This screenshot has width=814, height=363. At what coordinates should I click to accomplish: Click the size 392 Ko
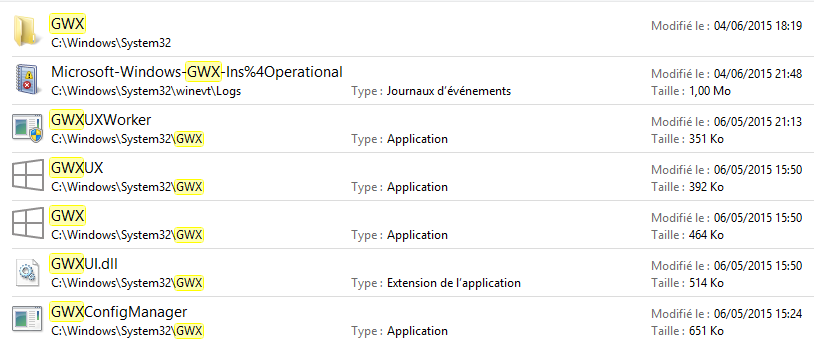(706, 187)
